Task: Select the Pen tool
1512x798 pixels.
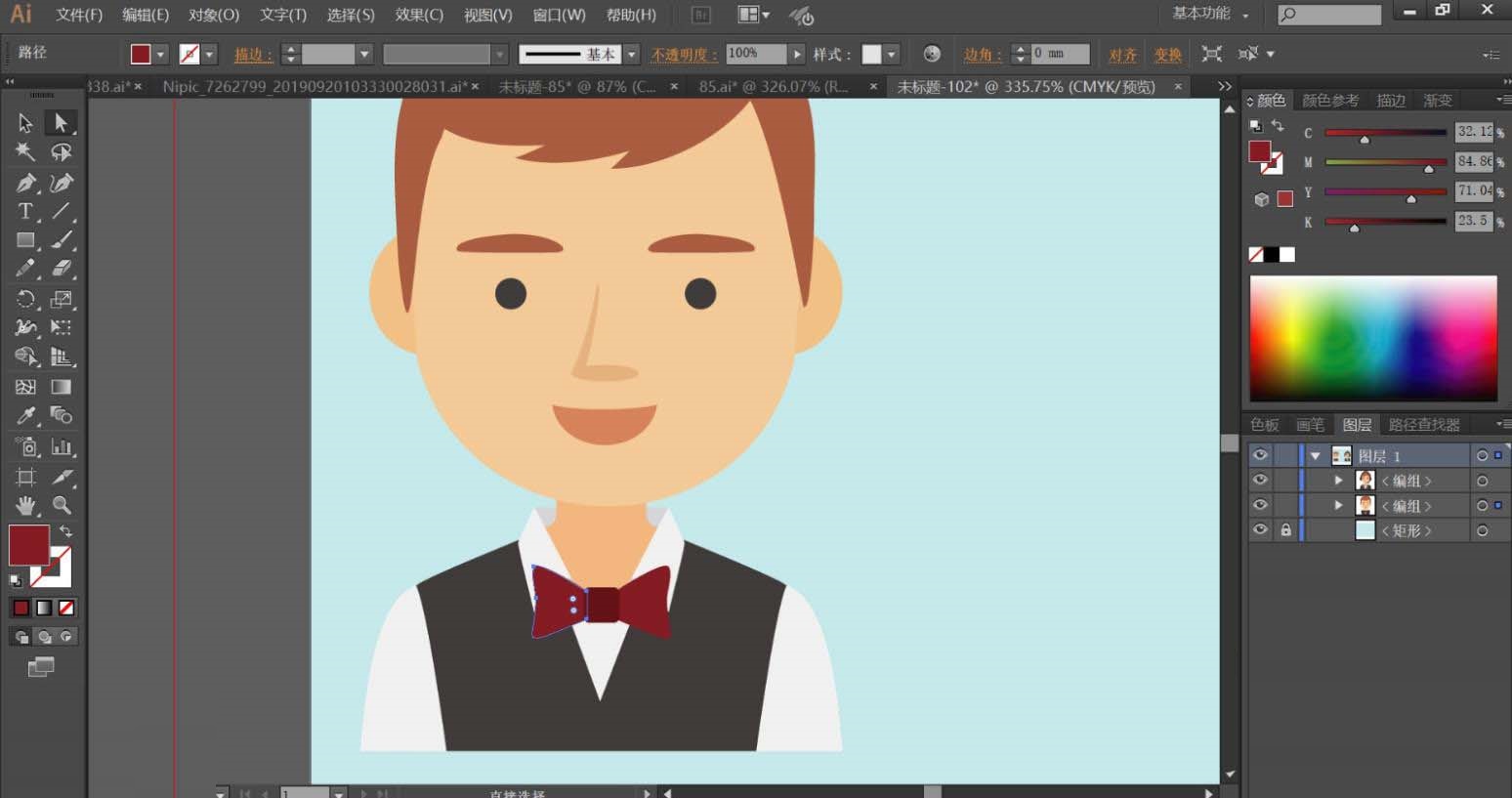Action: [x=25, y=183]
